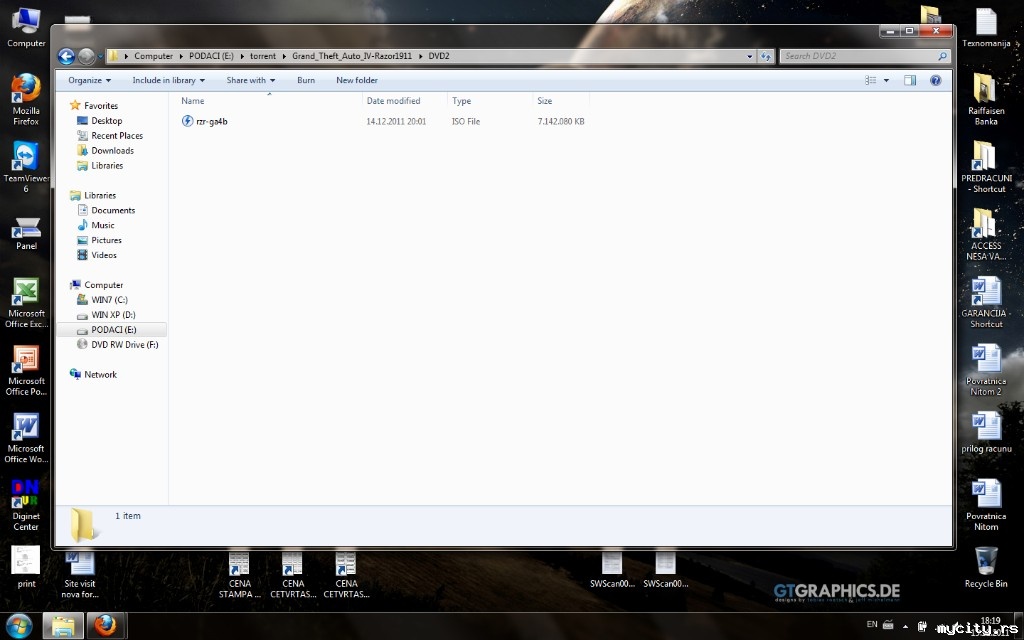Click the Raiffaisen Banka desktop folder
The width and height of the screenshot is (1024, 640).
point(986,99)
